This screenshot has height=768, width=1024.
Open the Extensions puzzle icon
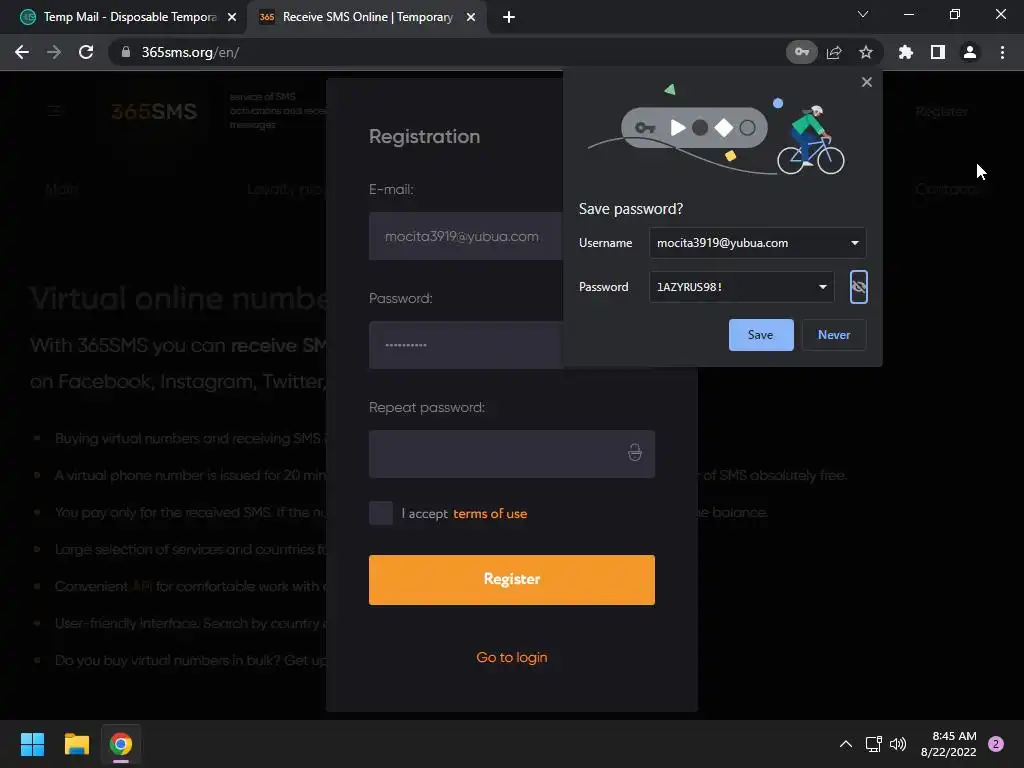tap(905, 52)
